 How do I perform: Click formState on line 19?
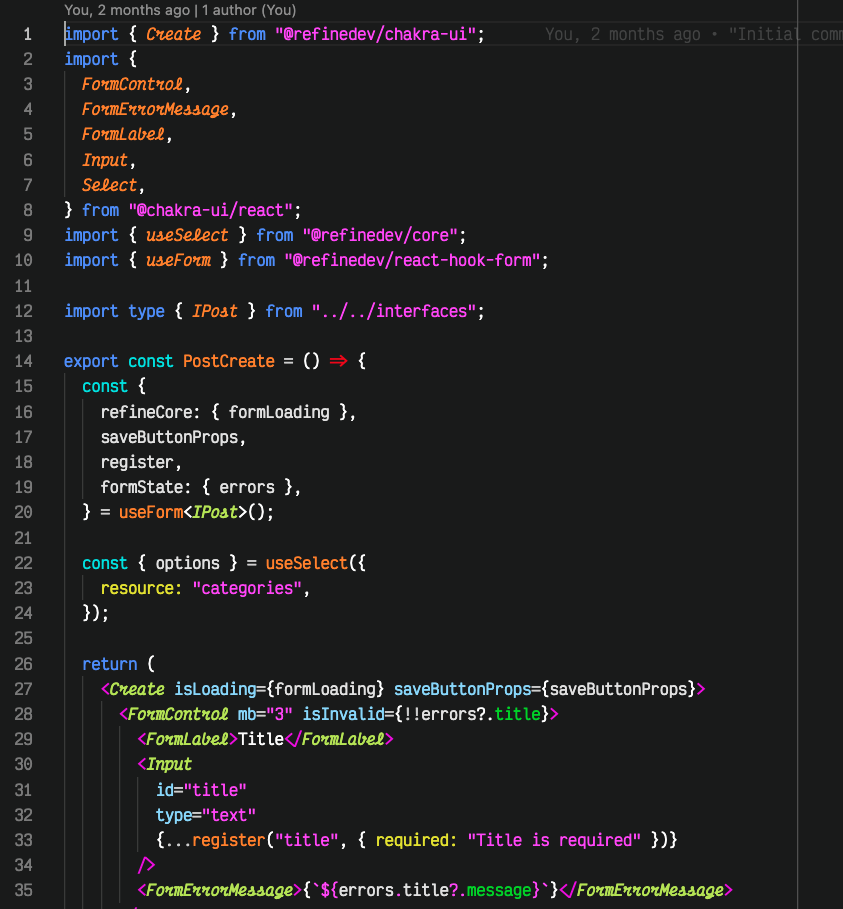[x=141, y=488]
